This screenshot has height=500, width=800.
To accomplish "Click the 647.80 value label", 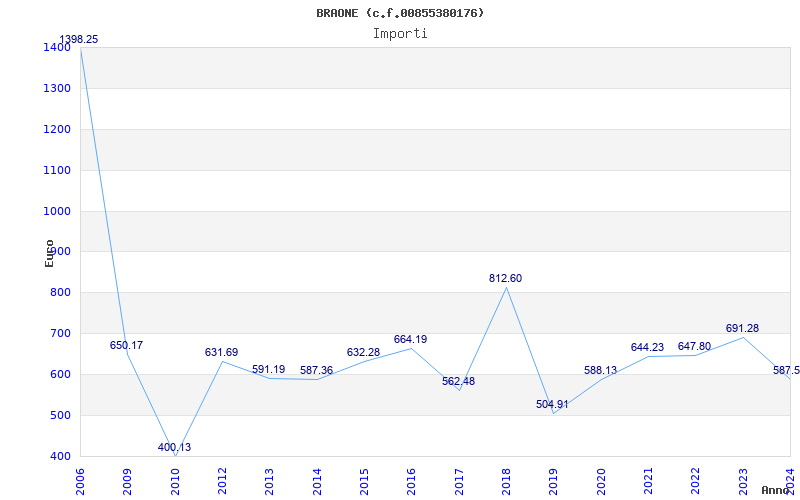I will 694,347.
